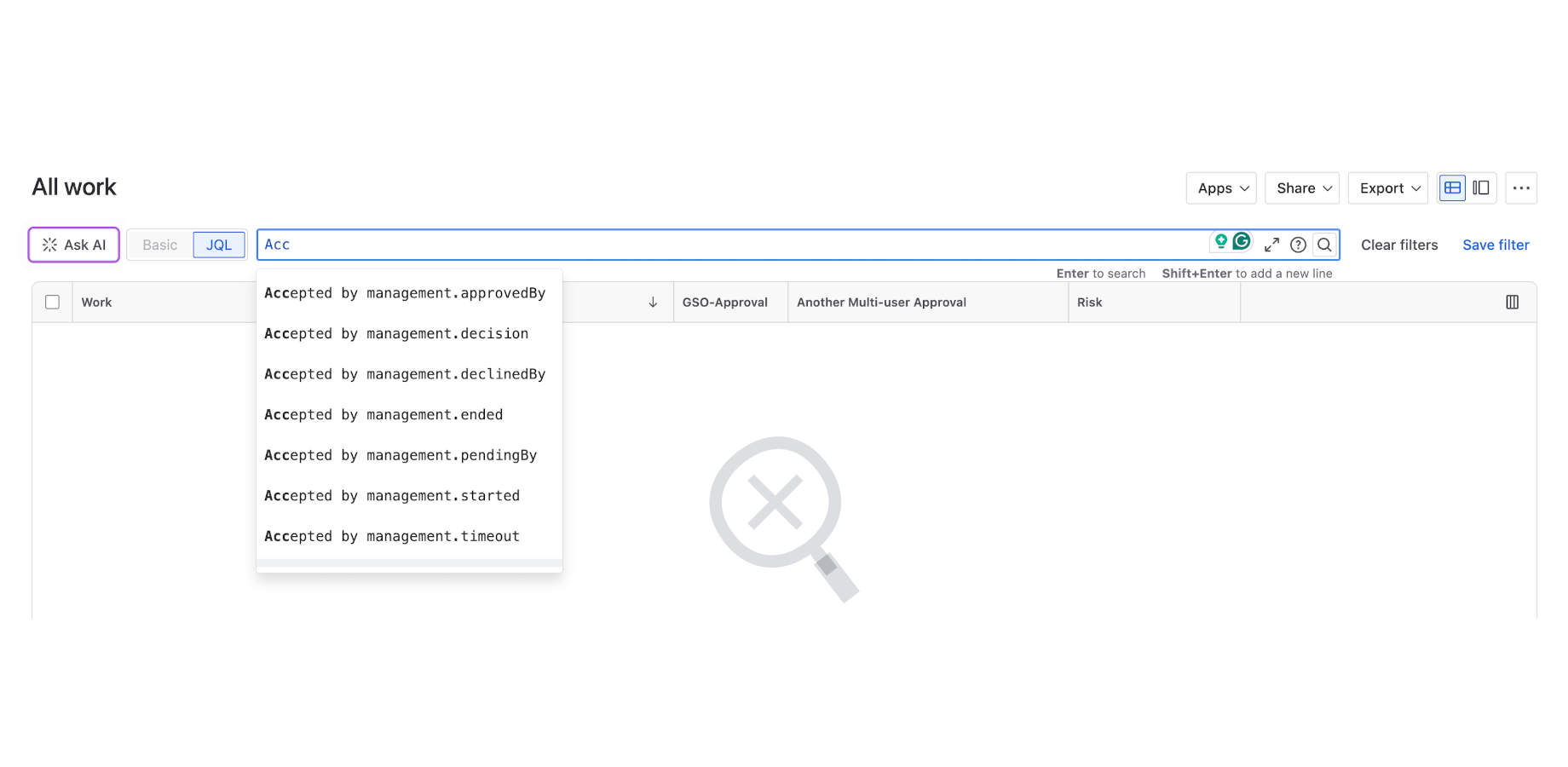Select the JQL query mode

tap(219, 245)
